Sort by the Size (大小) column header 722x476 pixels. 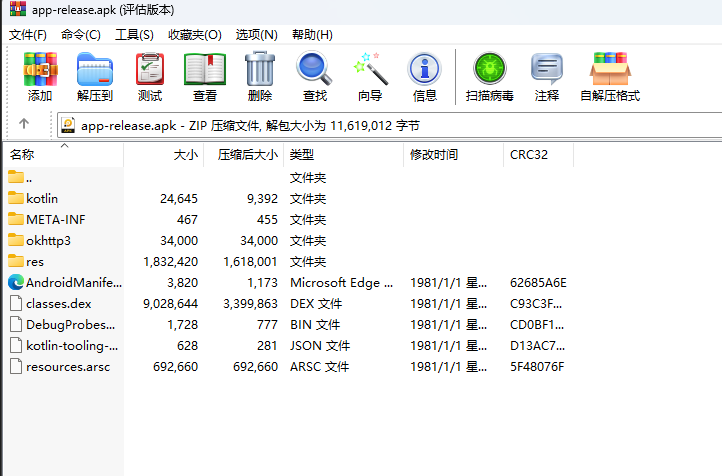click(x=185, y=155)
